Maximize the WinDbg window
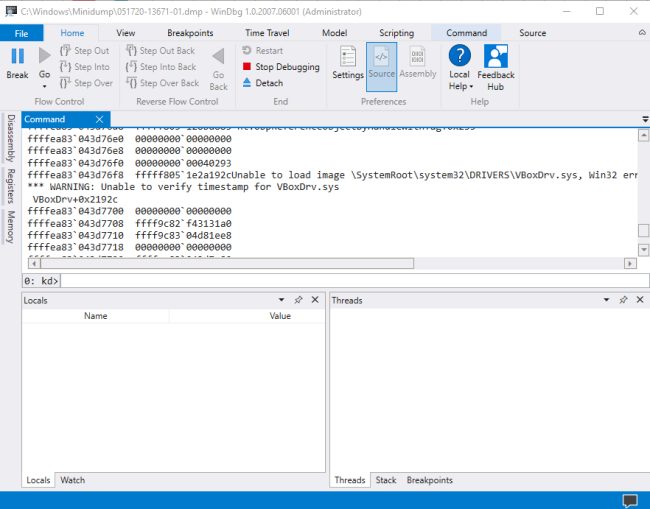 click(x=600, y=11)
